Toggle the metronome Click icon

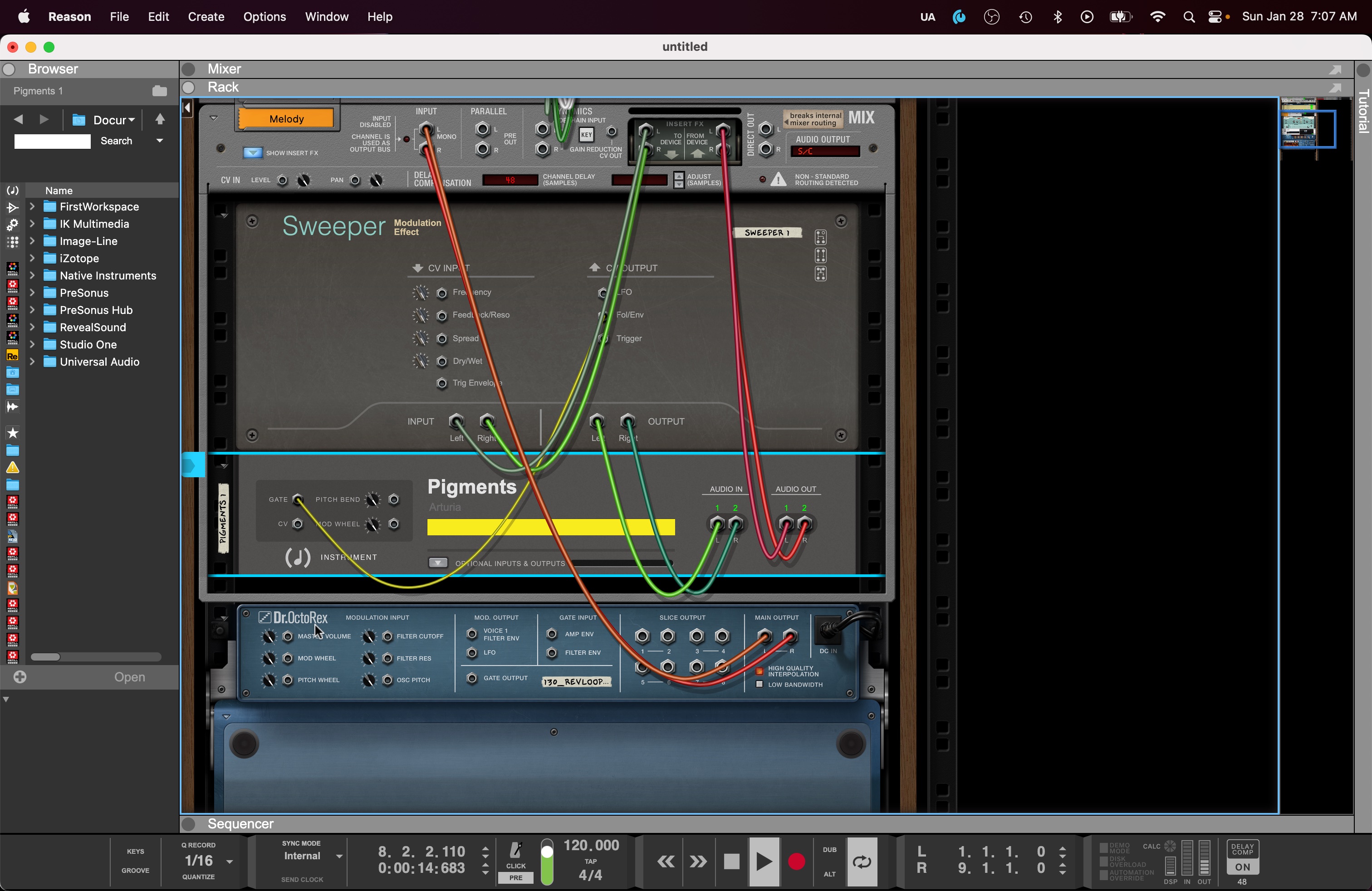(x=516, y=850)
